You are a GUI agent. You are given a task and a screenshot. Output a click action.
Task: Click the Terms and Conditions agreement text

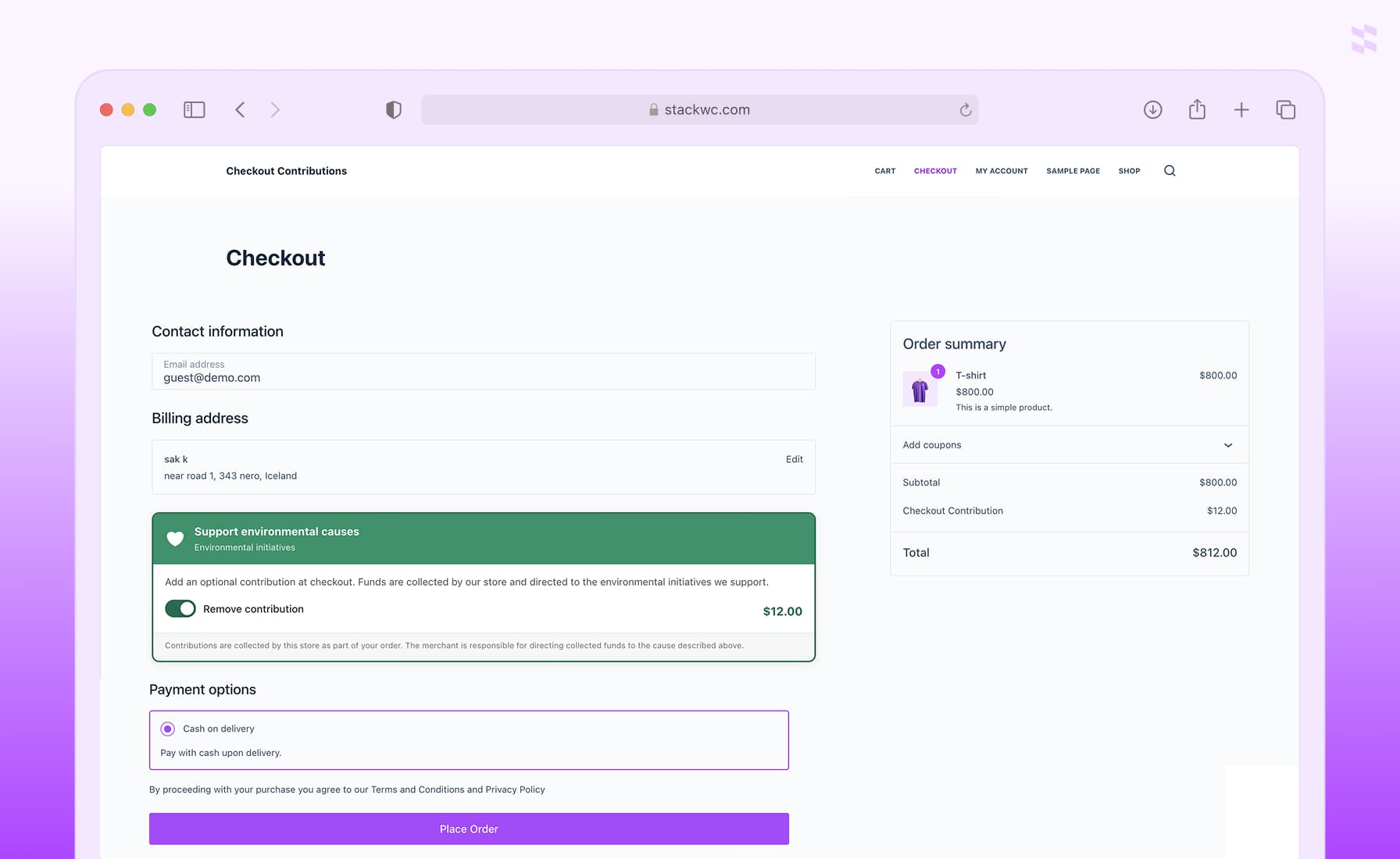click(x=347, y=789)
